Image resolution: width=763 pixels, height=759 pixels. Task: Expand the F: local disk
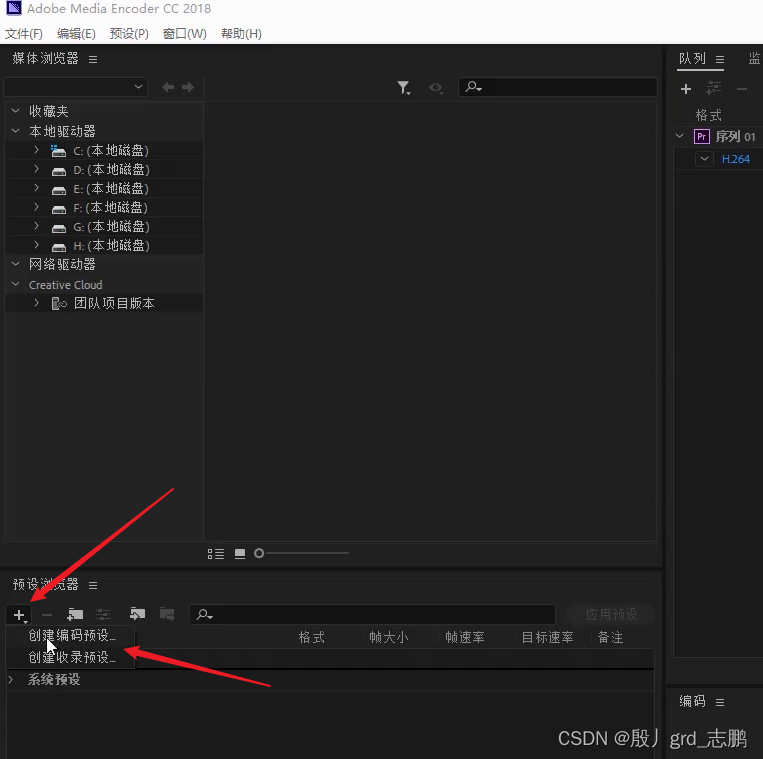pyautogui.click(x=36, y=207)
